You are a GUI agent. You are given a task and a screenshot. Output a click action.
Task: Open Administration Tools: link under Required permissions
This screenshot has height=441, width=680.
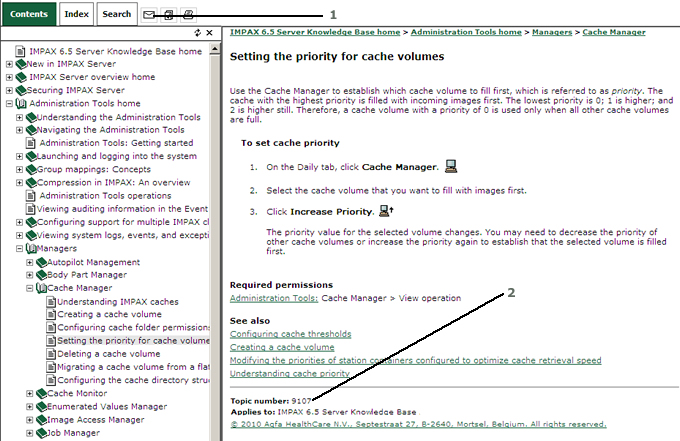[x=274, y=298]
